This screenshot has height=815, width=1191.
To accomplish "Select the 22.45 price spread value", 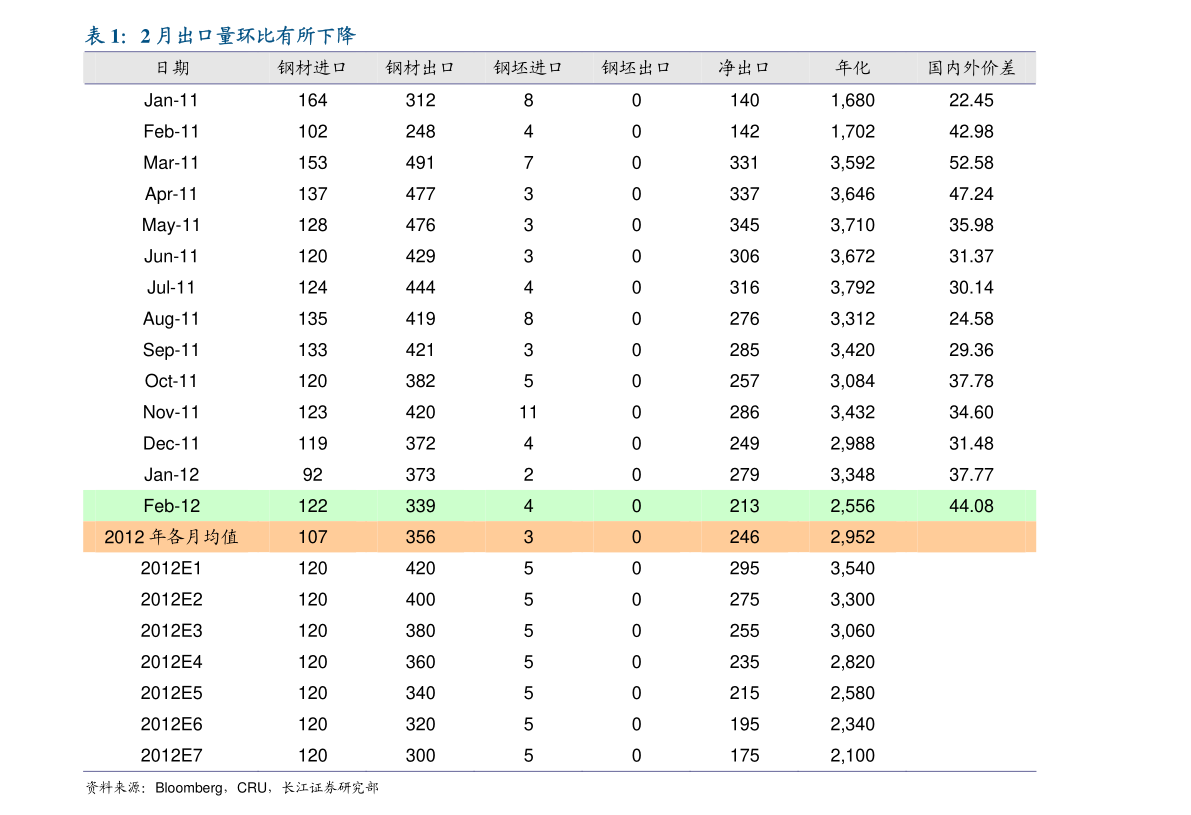I will coord(971,100).
